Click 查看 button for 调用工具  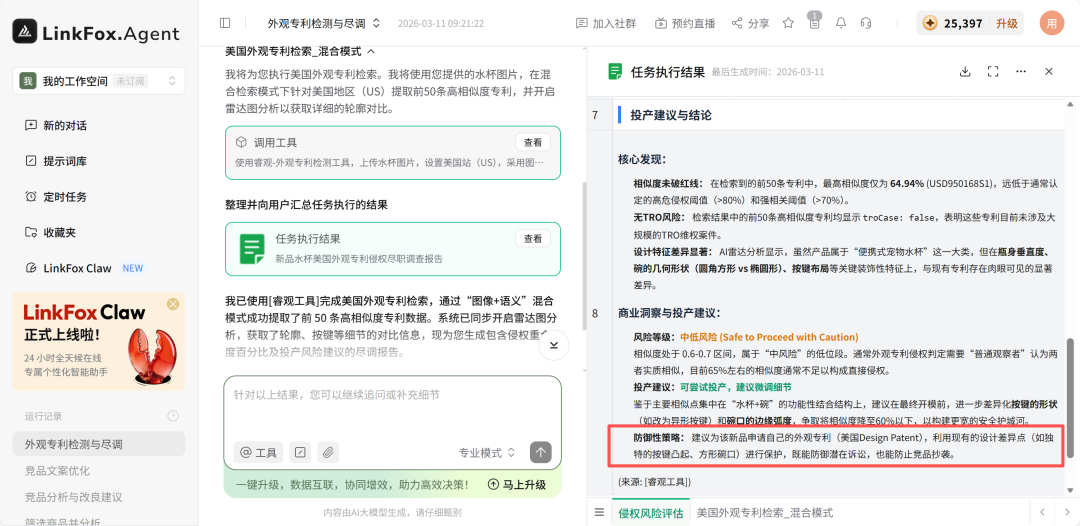(x=533, y=143)
